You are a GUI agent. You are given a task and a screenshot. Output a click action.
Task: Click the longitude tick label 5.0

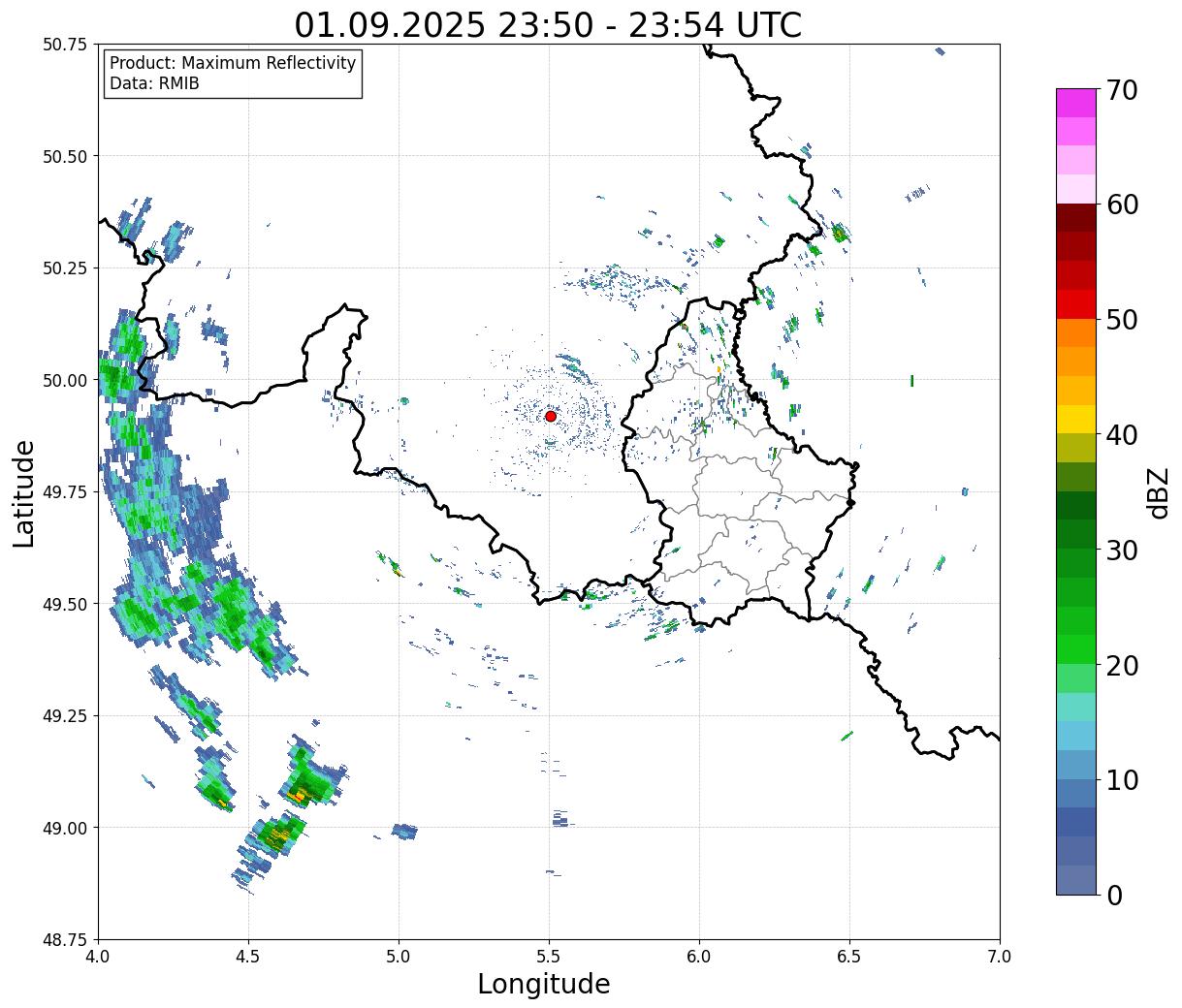(x=399, y=957)
